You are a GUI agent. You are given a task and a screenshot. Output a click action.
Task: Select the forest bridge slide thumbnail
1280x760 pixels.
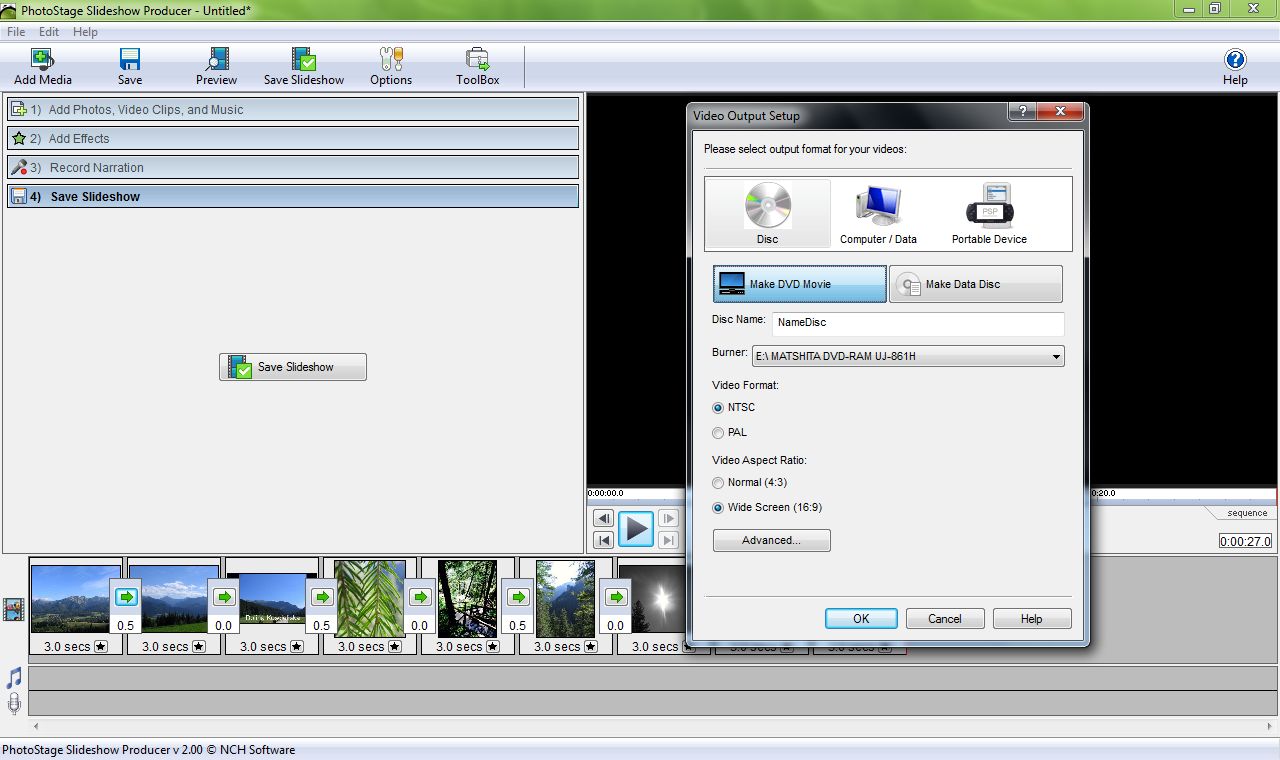[468, 598]
